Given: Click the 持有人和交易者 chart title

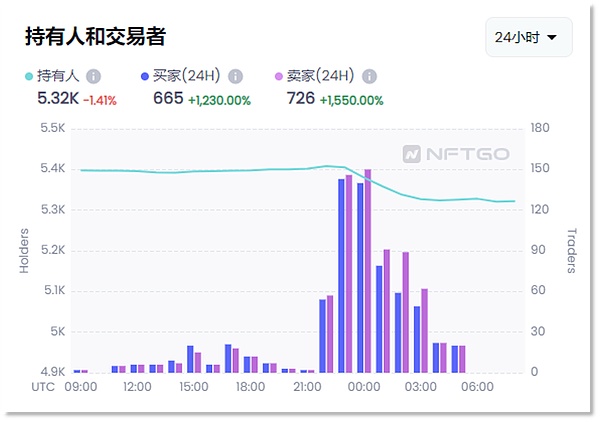Looking at the screenshot, I should 95,36.
